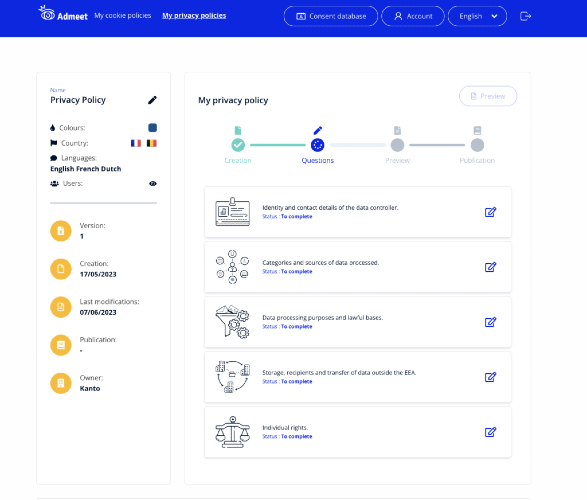
Task: Go to the Publication step circle
Action: pyautogui.click(x=477, y=145)
